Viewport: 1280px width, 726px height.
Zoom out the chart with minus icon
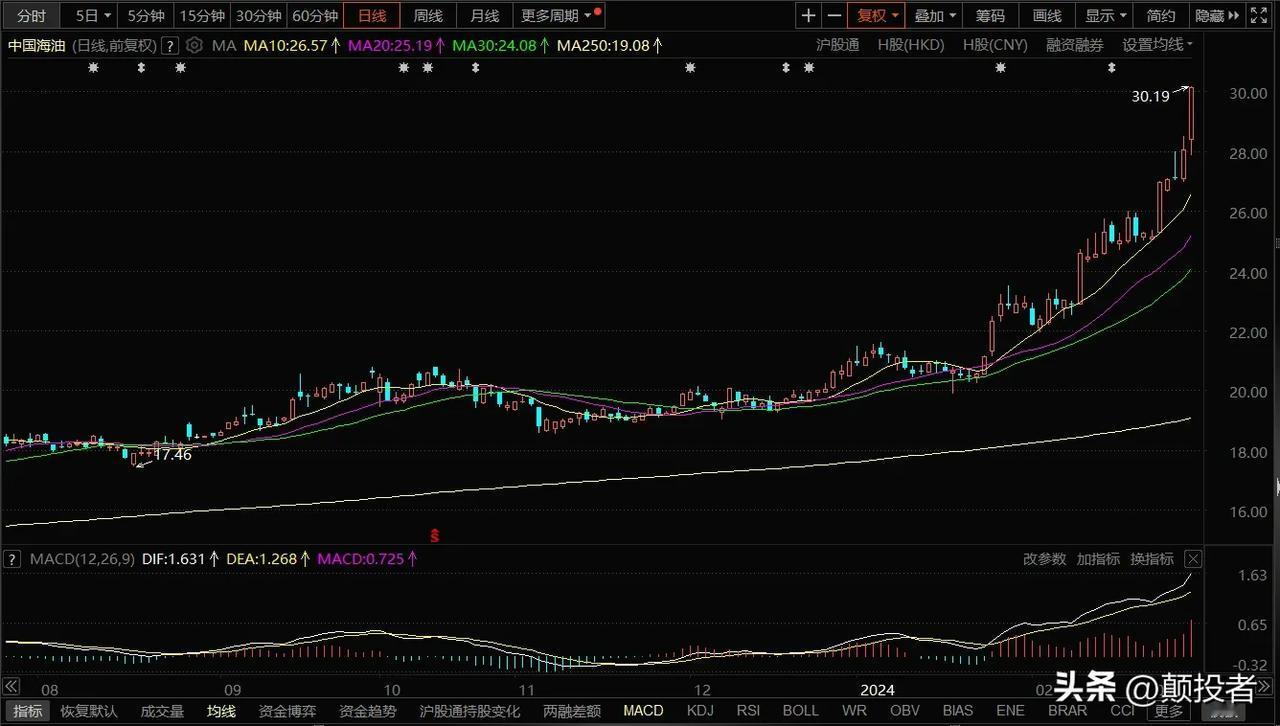coord(834,15)
